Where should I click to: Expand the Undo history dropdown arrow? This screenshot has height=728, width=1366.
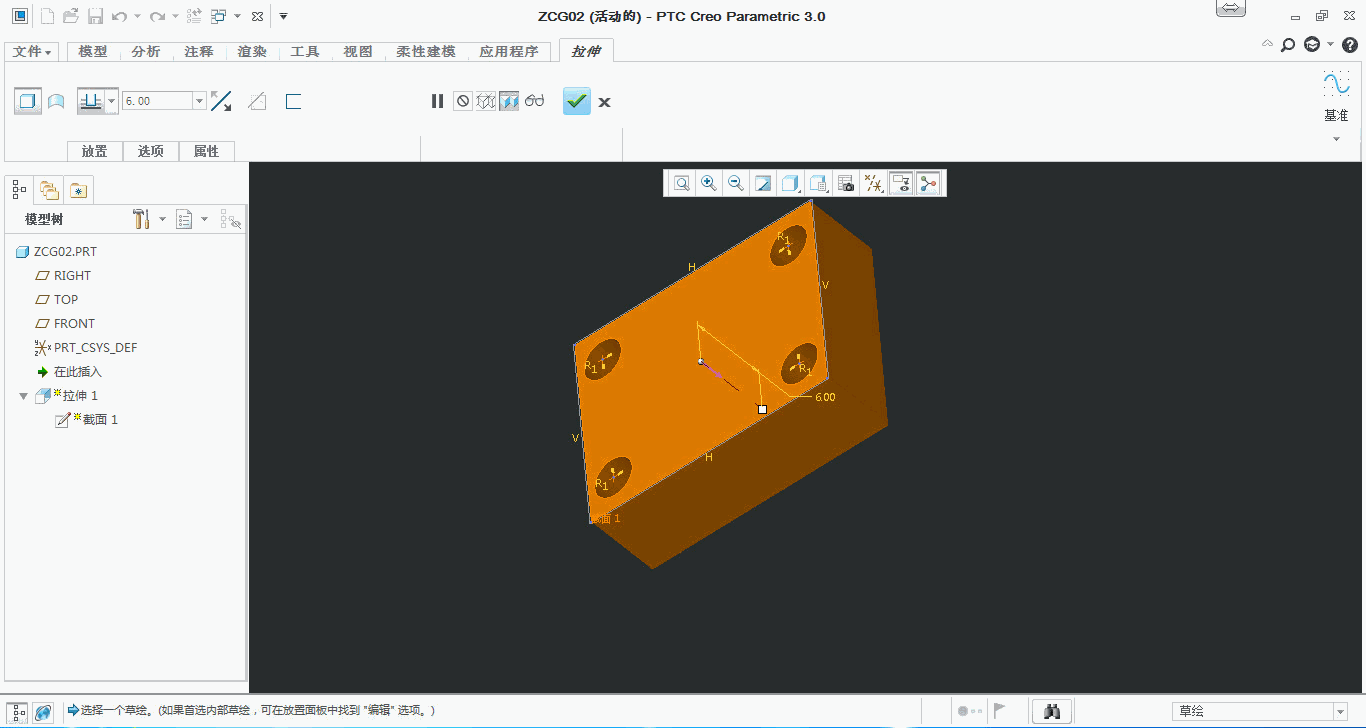click(137, 16)
